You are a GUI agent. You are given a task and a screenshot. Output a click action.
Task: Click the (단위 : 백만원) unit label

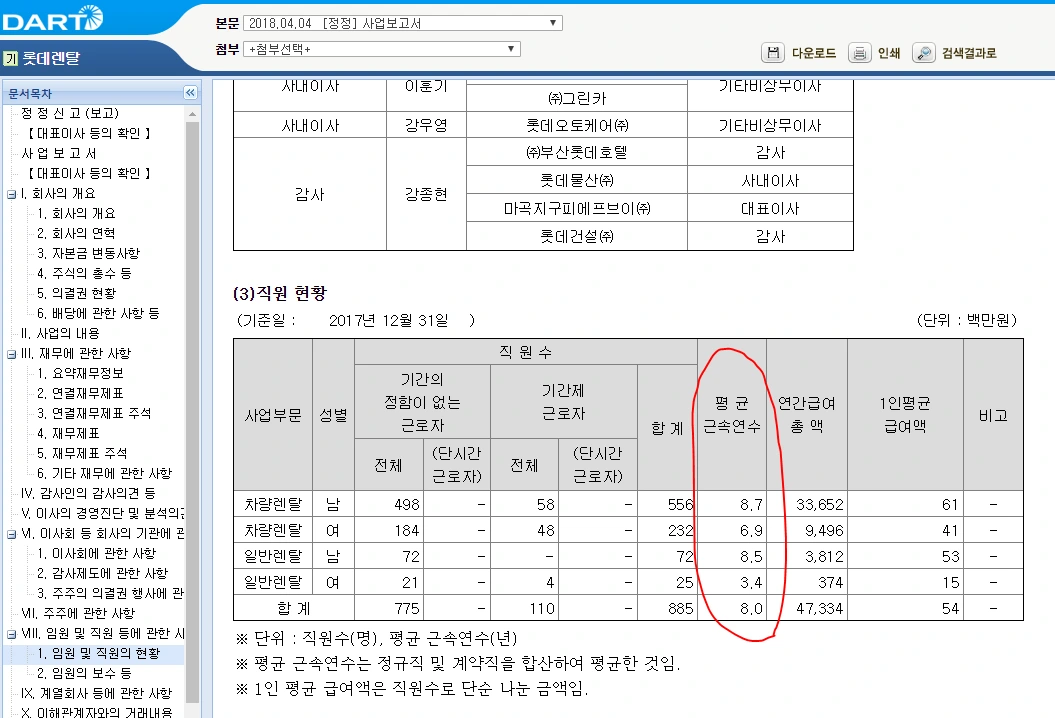click(966, 320)
